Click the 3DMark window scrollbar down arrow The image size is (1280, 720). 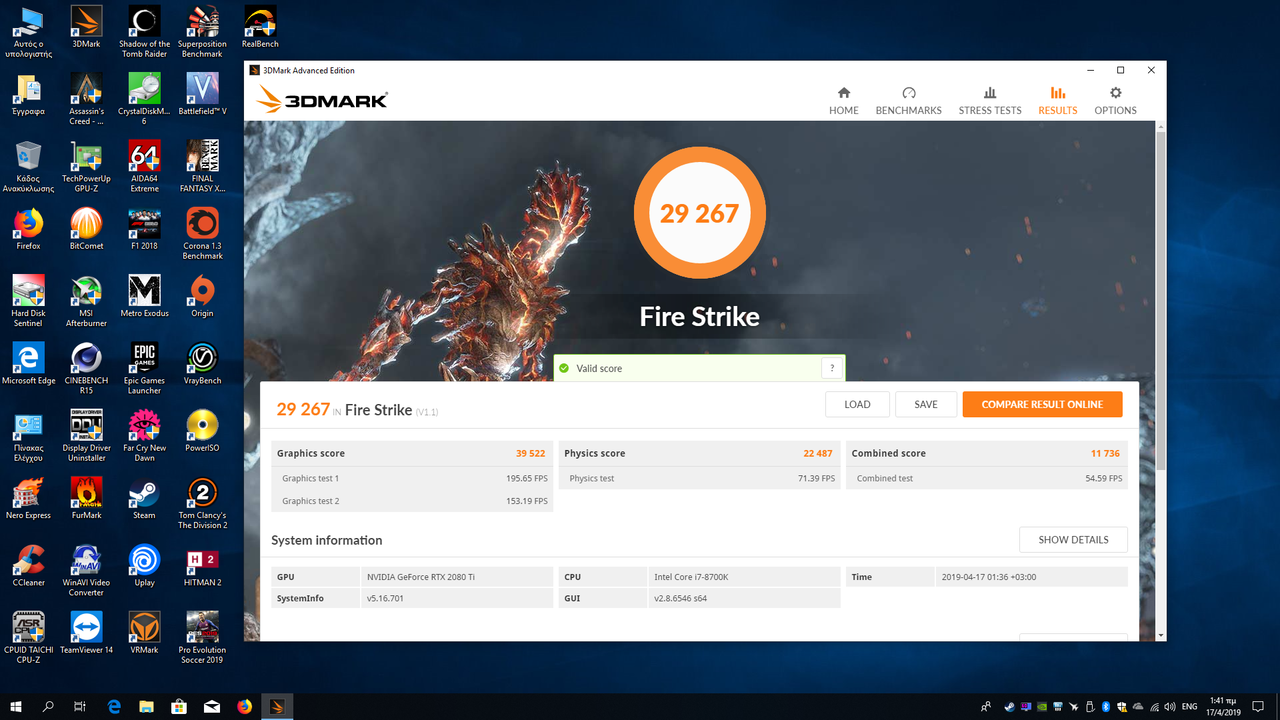(1160, 635)
